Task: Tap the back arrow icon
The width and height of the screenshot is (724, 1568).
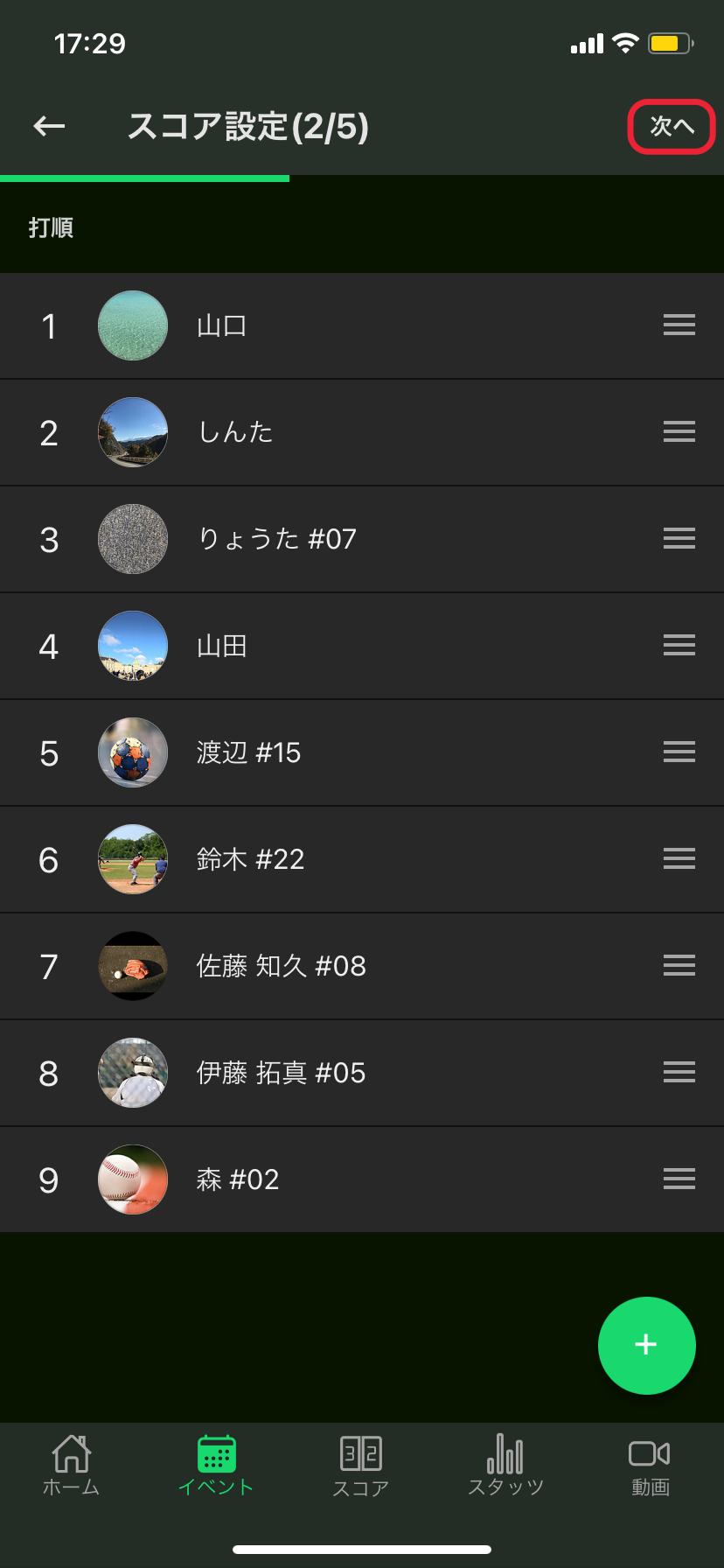Action: pos(49,127)
